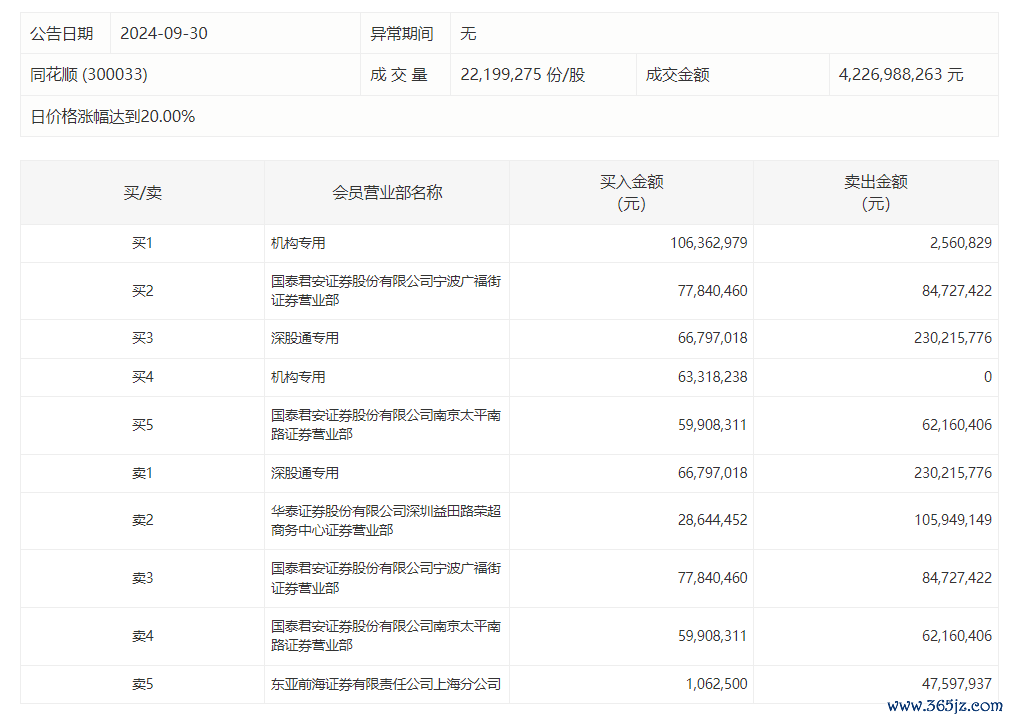Image resolution: width=1010 pixels, height=721 pixels.
Task: Click 84,727,422 in the 买2 row
Action: pyautogui.click(x=957, y=291)
